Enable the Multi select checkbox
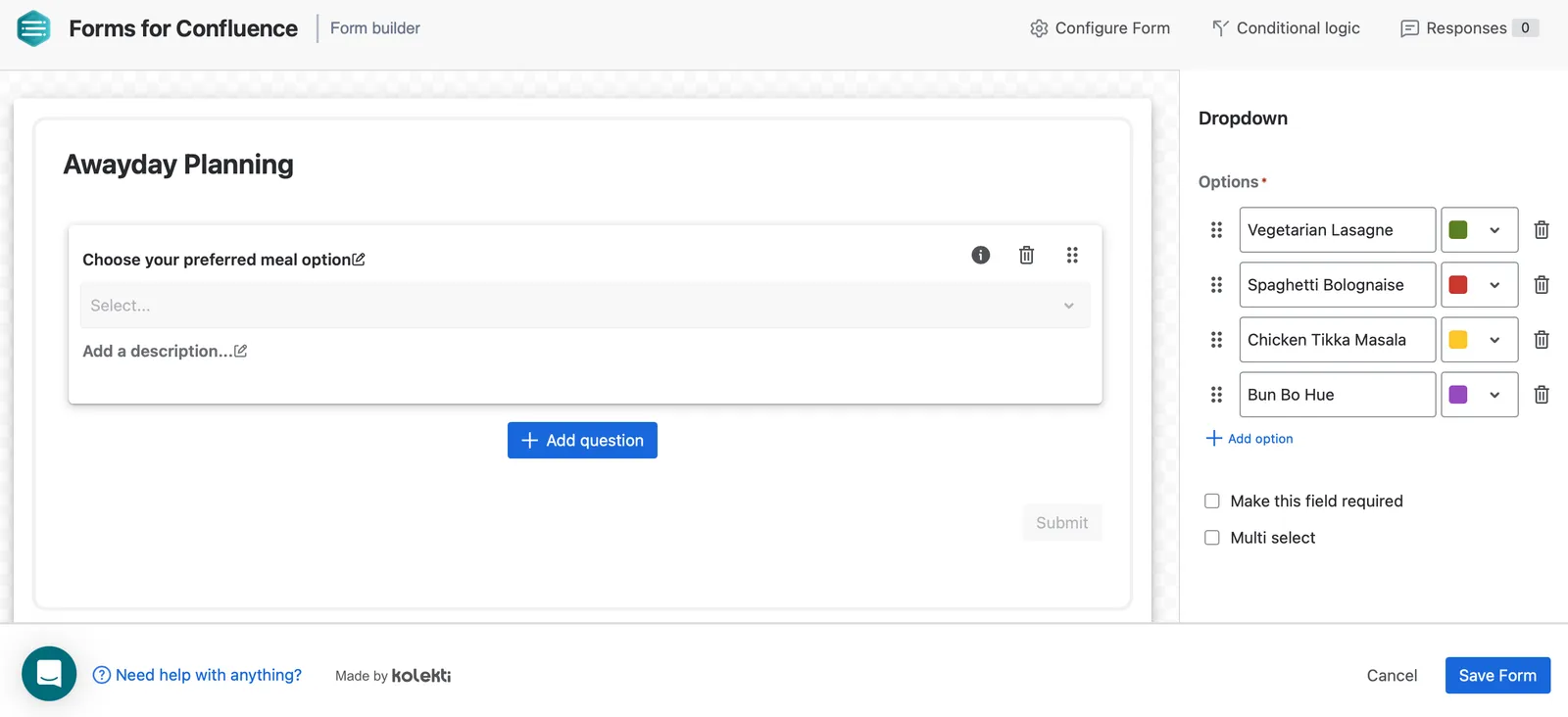The width and height of the screenshot is (1568, 717). click(1212, 538)
